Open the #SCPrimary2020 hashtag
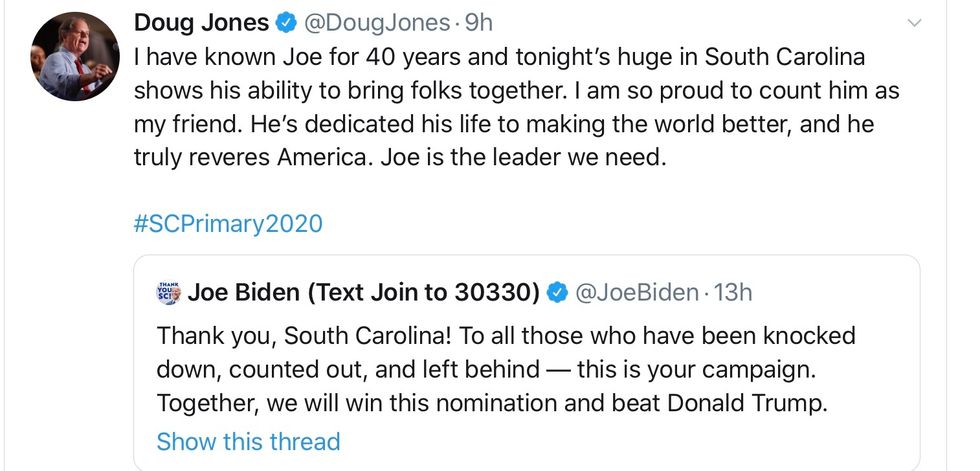The width and height of the screenshot is (980, 471). point(228,222)
